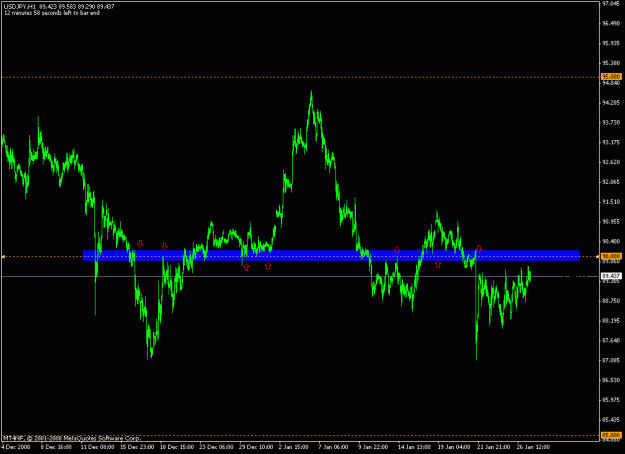Click the MetaQuotes Software Corp. copyright text

pos(72,438)
